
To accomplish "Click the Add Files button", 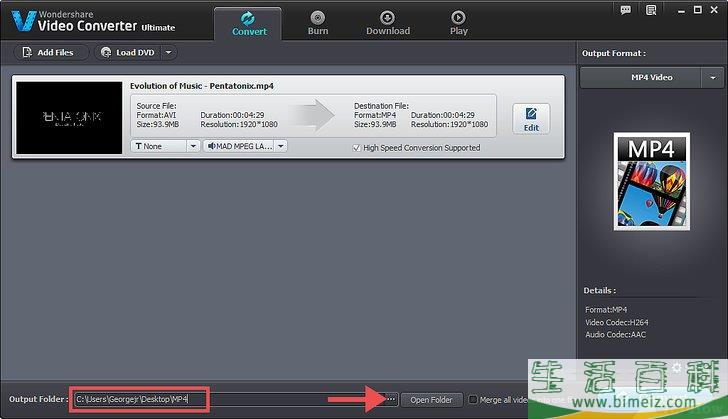I will tap(50, 52).
